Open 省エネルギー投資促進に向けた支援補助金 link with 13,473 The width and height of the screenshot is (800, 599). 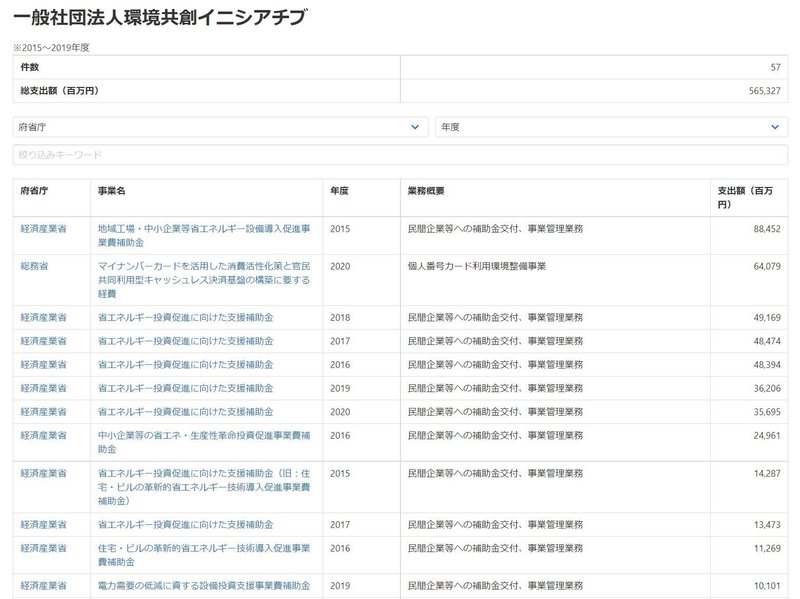[x=186, y=524]
